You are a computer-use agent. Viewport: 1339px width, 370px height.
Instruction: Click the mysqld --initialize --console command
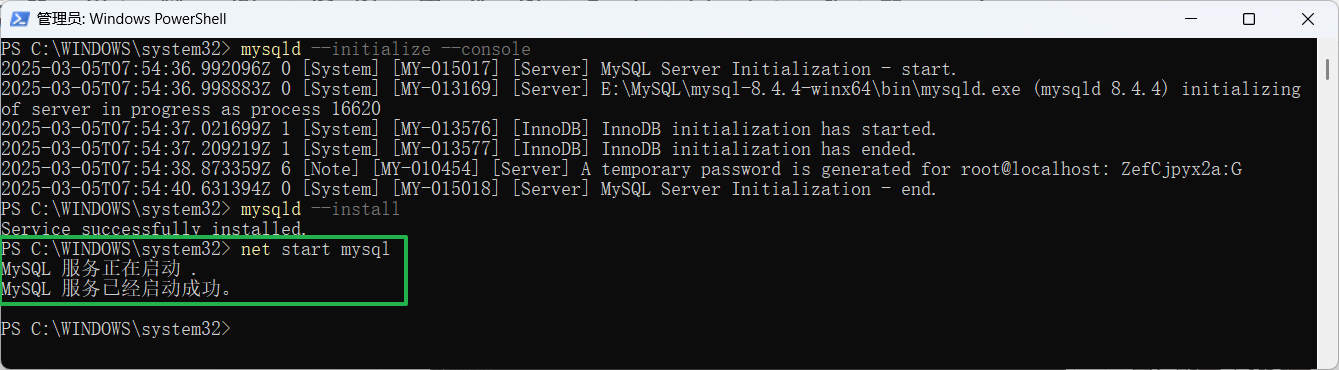tap(385, 49)
